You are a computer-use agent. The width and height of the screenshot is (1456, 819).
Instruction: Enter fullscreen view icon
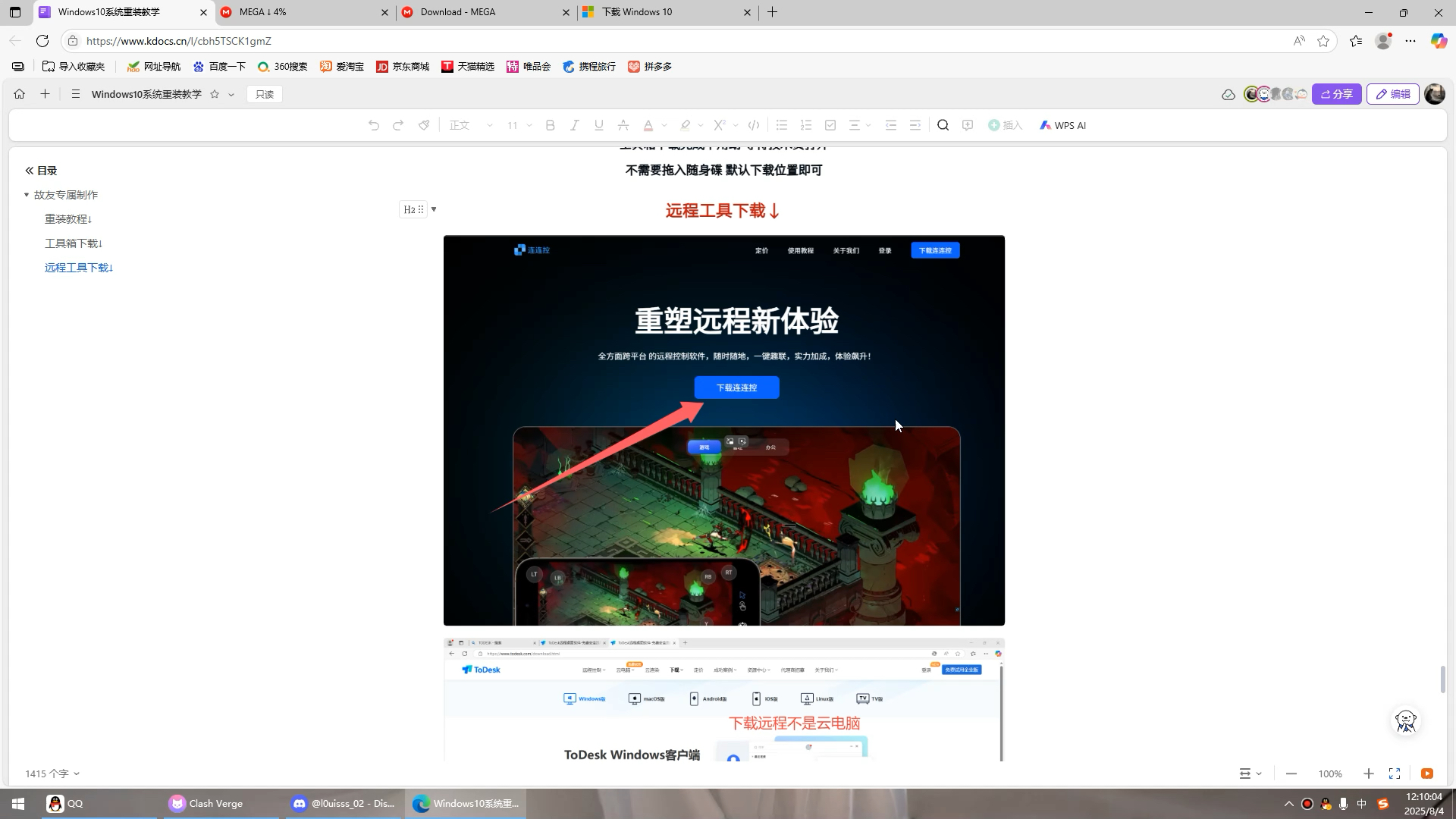coord(1395,773)
